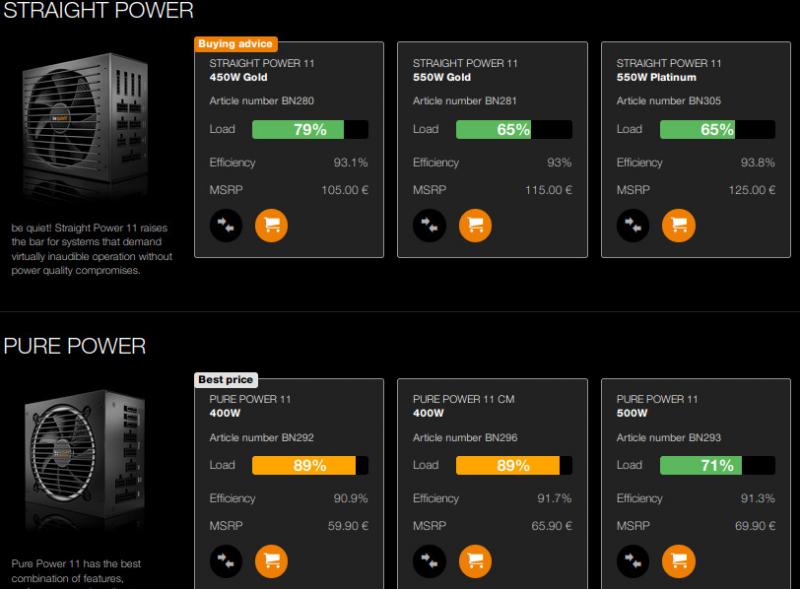The width and height of the screenshot is (800, 589).
Task: Click the Pure Power PSU product image
Action: [x=84, y=459]
